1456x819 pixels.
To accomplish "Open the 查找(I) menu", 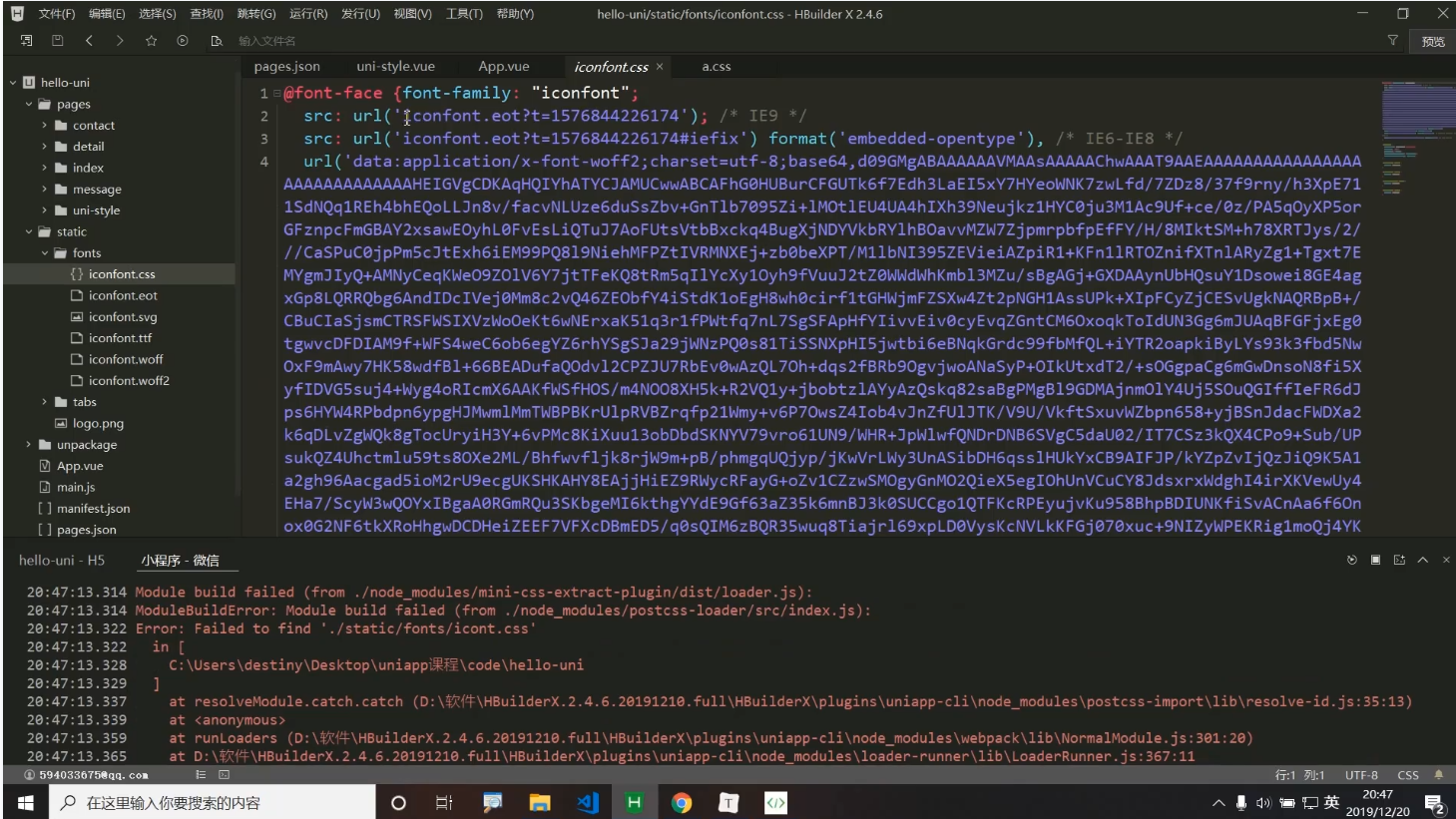I will click(x=207, y=14).
